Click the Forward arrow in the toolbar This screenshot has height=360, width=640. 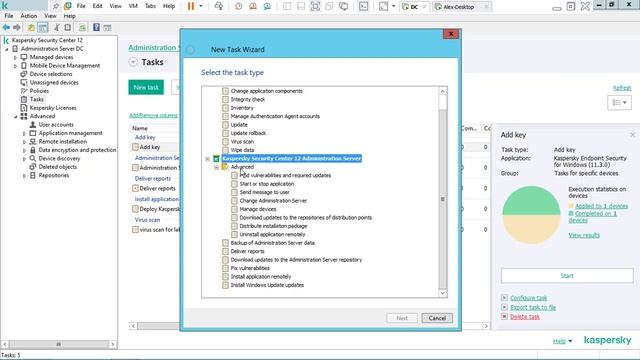[x=17, y=27]
